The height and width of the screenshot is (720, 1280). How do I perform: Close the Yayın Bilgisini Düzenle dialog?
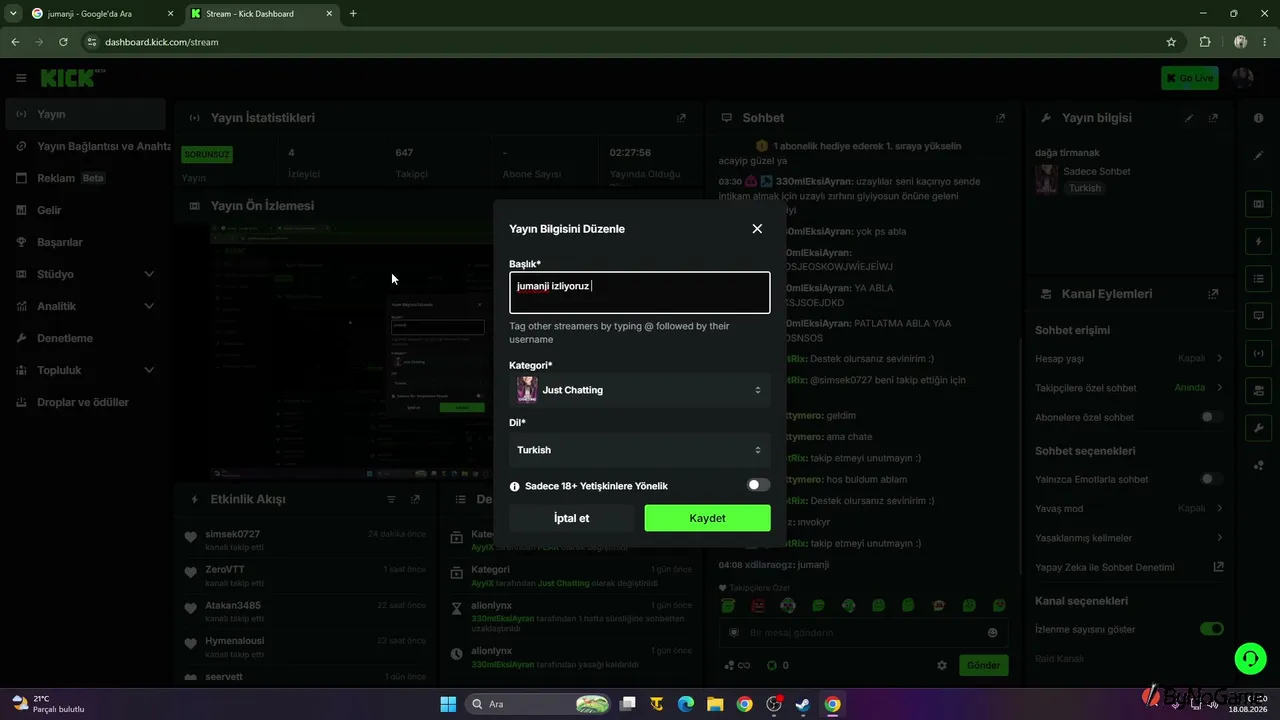tap(757, 229)
